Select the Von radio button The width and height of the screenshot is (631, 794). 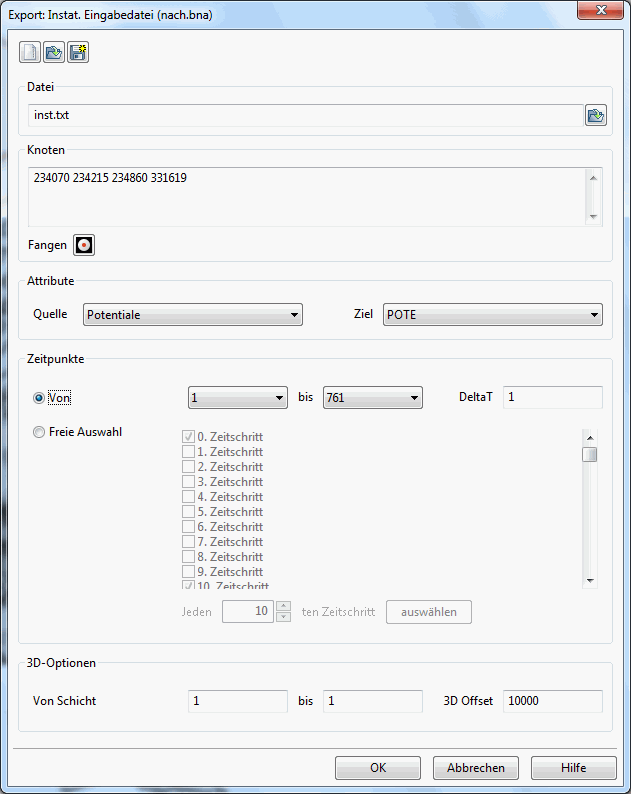point(40,398)
